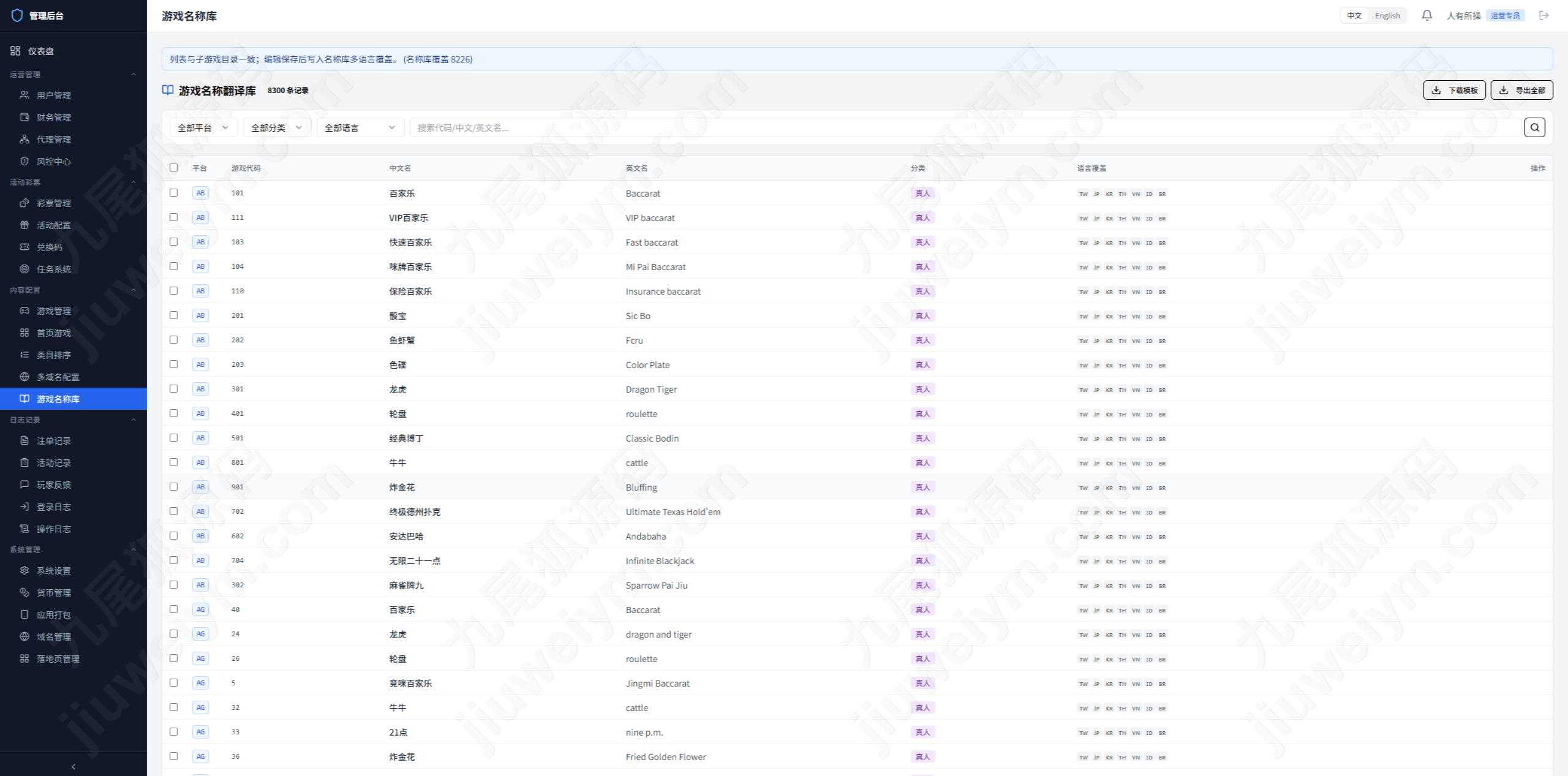
Task: Tick the checkbox for 百家乐 code 101
Action: [x=174, y=192]
